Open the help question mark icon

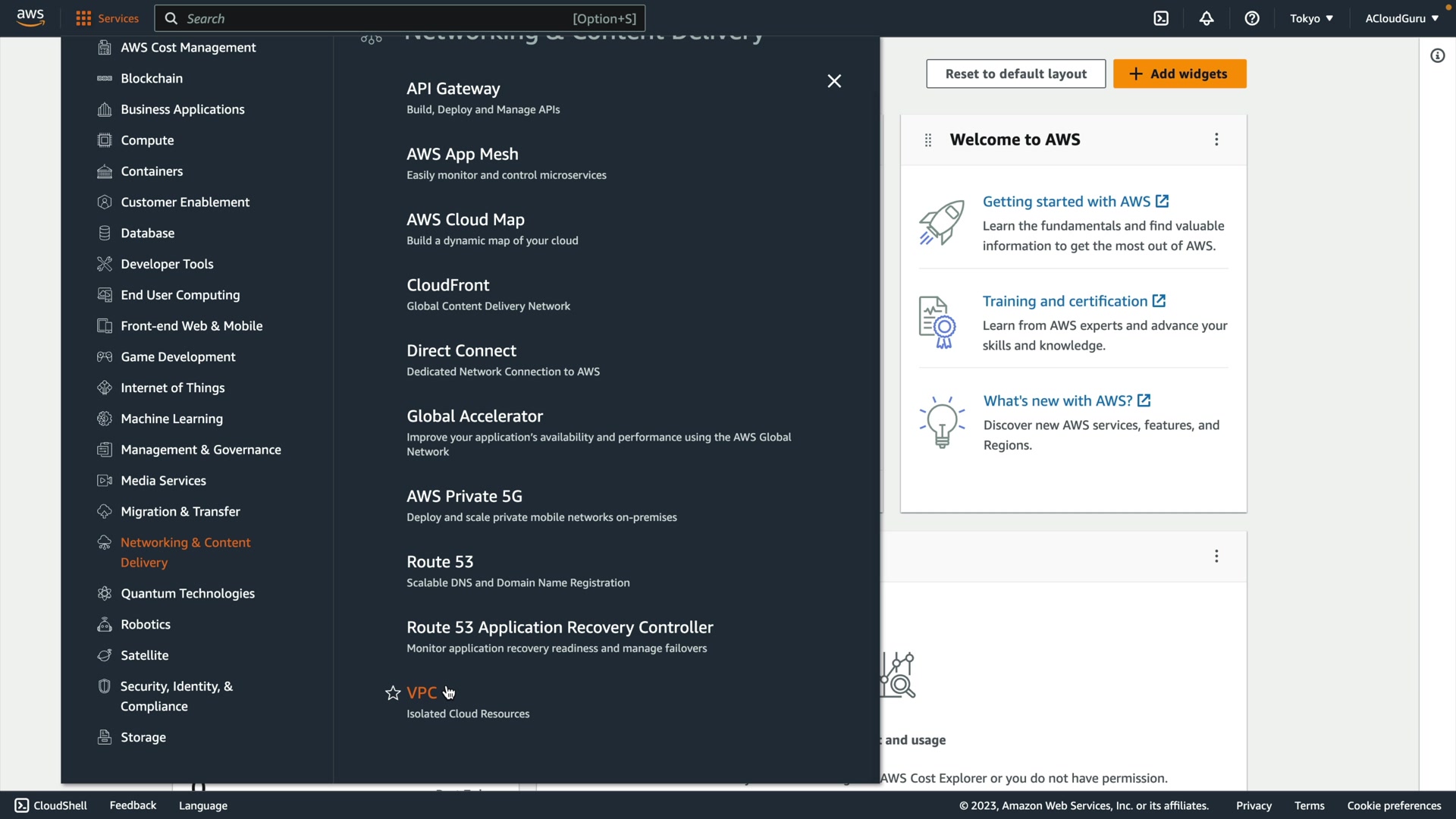coord(1252,18)
